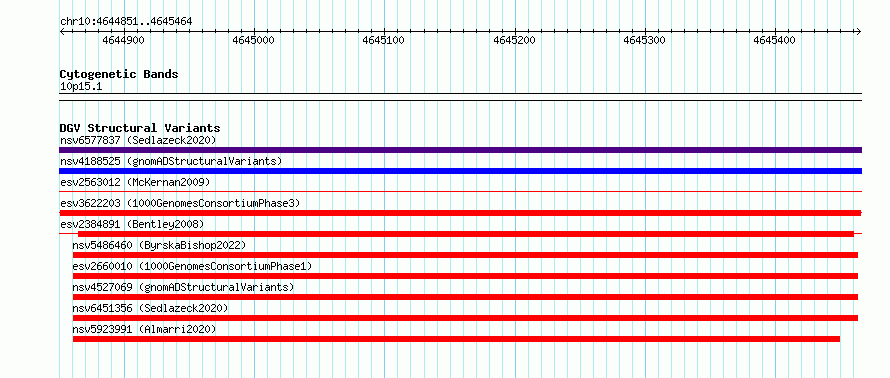Select the red esv2384891 variant bar
This screenshot has width=890, height=378.
click(x=465, y=234)
